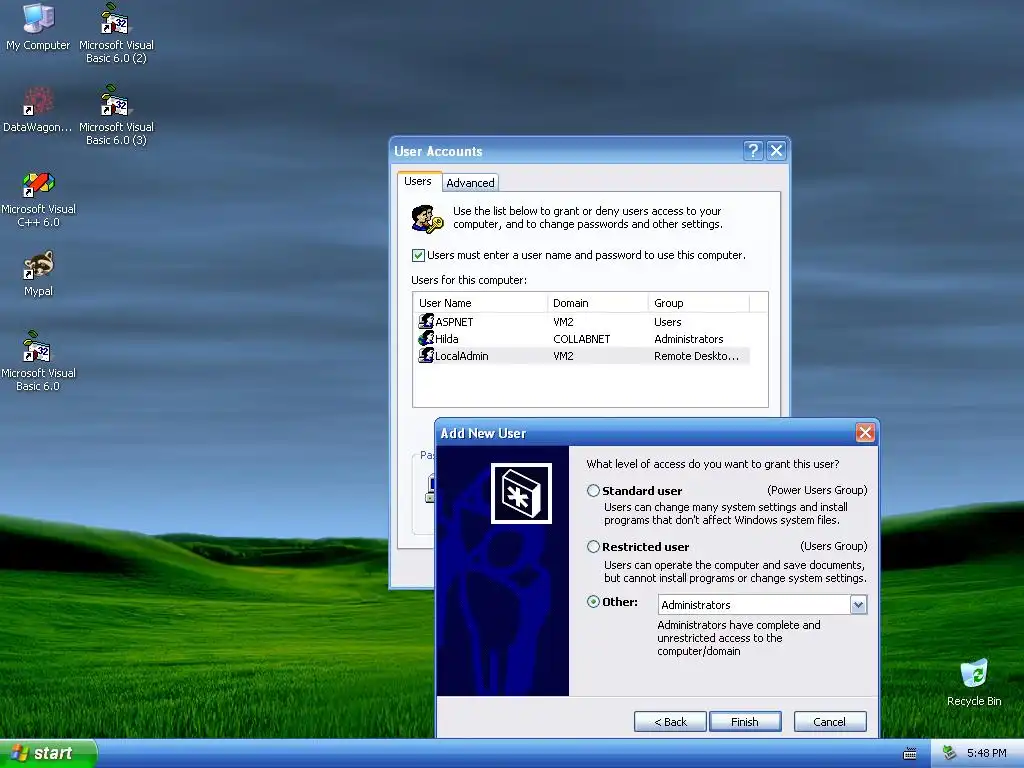
Task: Click the Users group cell for ASPNET
Action: tap(667, 322)
